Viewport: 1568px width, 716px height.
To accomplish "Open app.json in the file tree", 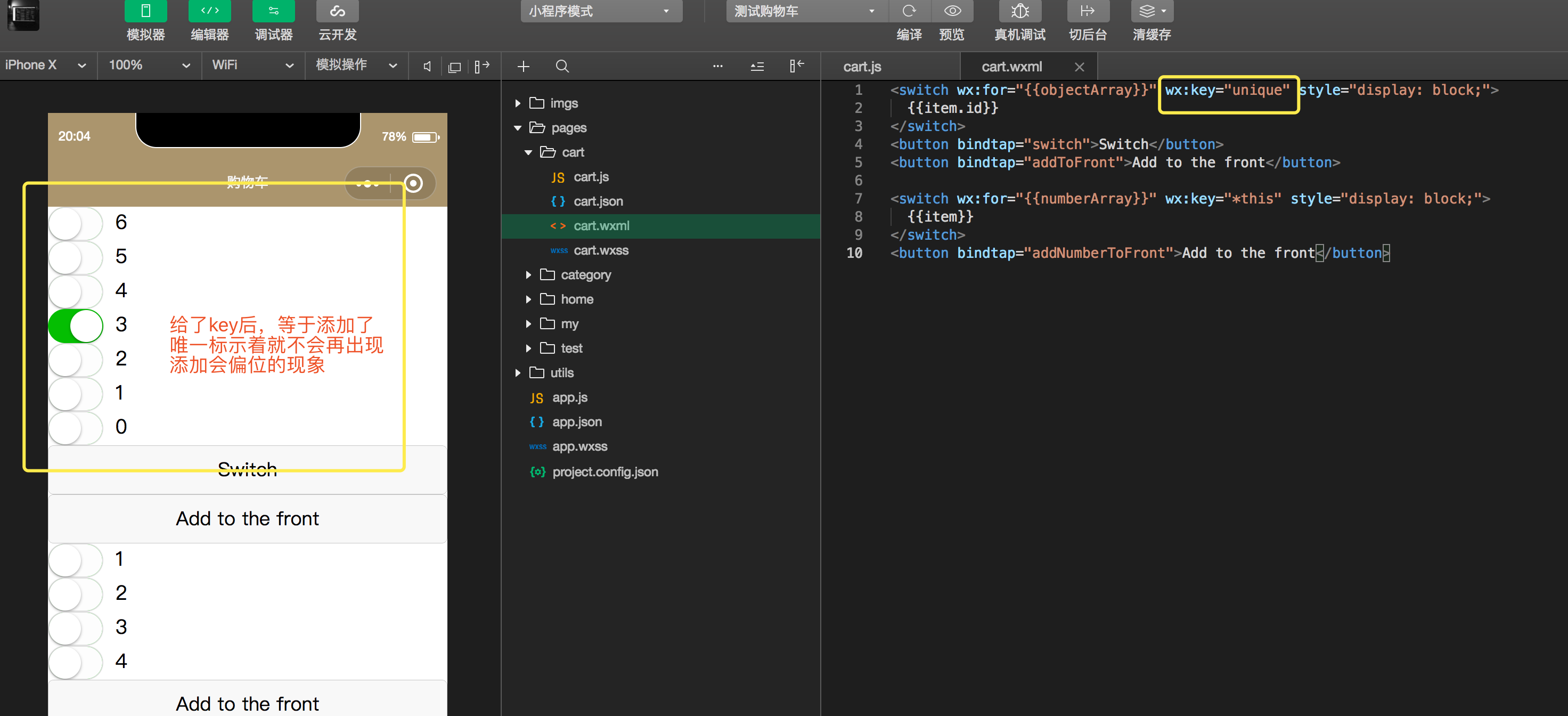I will (x=576, y=422).
